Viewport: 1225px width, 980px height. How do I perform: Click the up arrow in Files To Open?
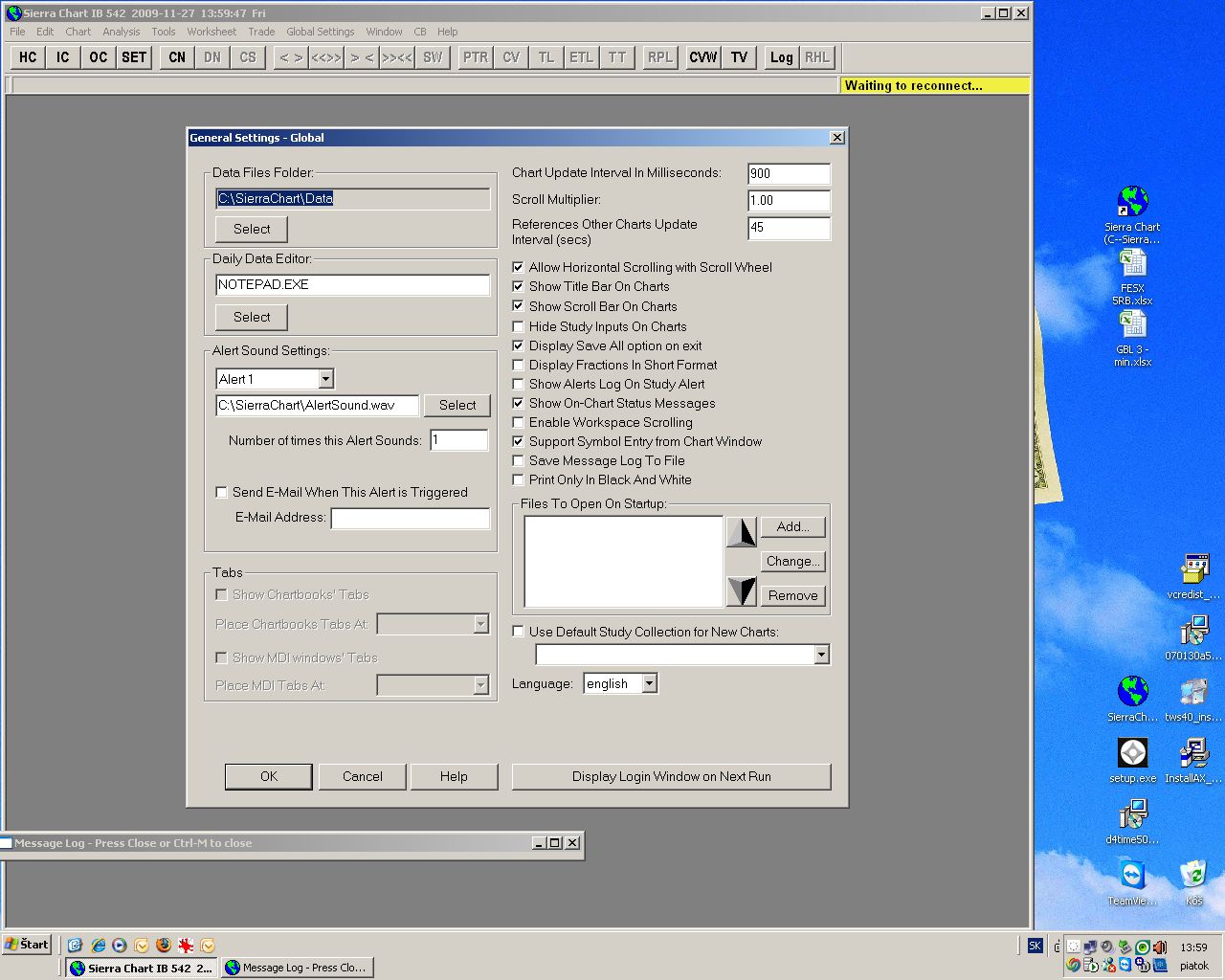click(x=741, y=532)
